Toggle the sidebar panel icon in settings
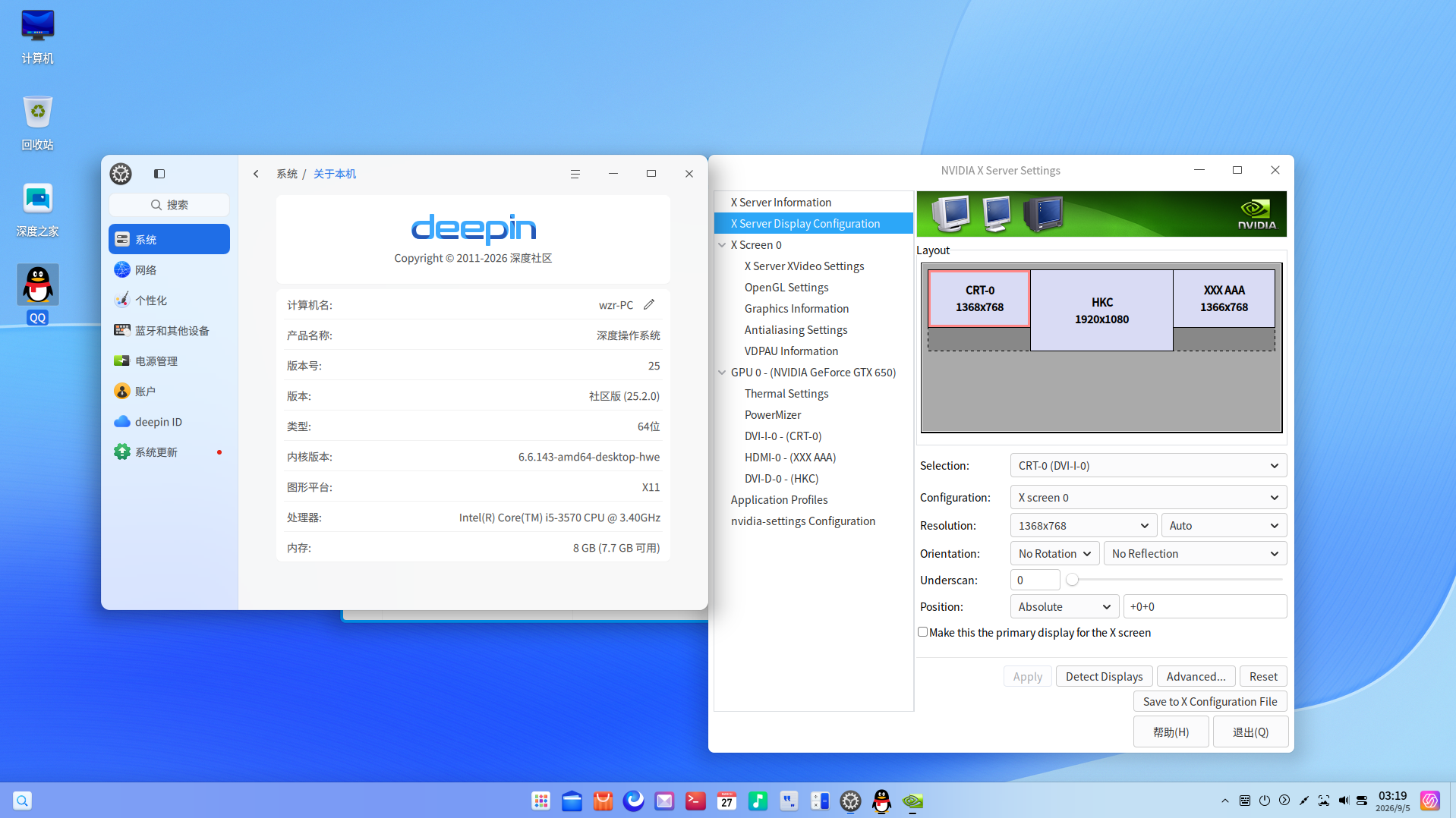Image resolution: width=1456 pixels, height=818 pixels. (159, 174)
